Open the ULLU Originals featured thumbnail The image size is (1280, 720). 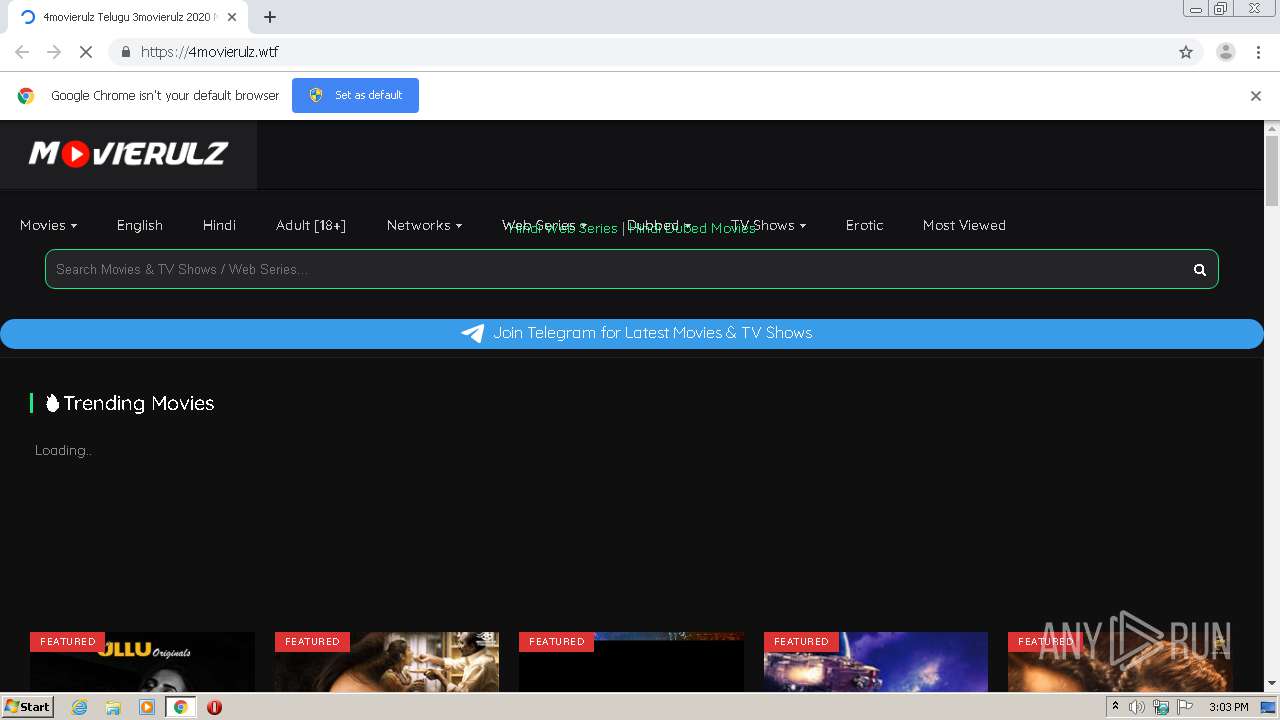pyautogui.click(x=142, y=661)
